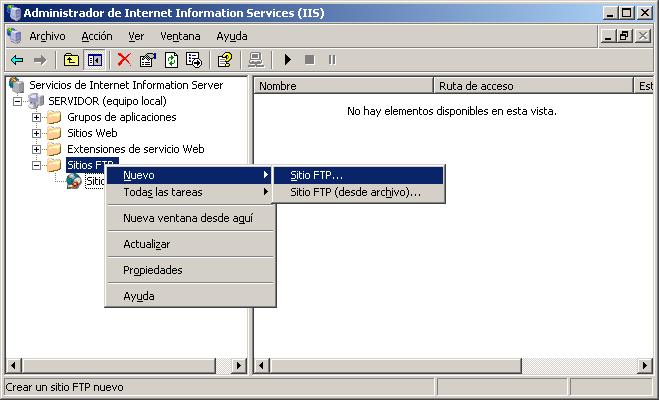Select SERVIDOR (equipo local) tree item
The image size is (659, 400).
(107, 101)
